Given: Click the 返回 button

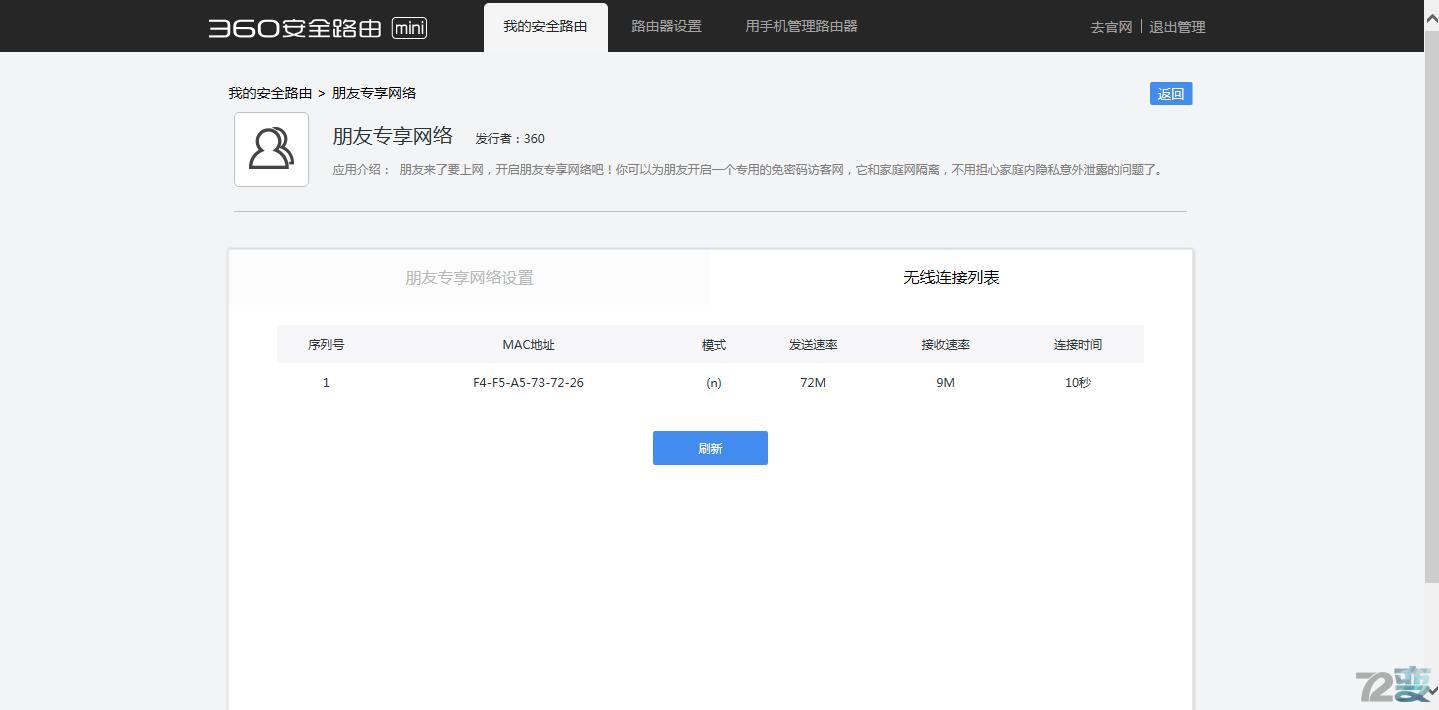Looking at the screenshot, I should [x=1169, y=93].
